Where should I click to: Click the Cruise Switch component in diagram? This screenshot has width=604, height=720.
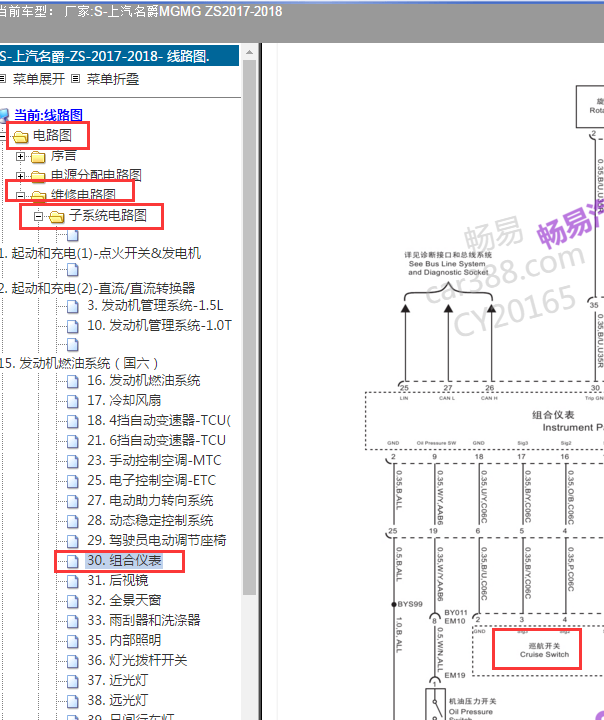tap(544, 650)
